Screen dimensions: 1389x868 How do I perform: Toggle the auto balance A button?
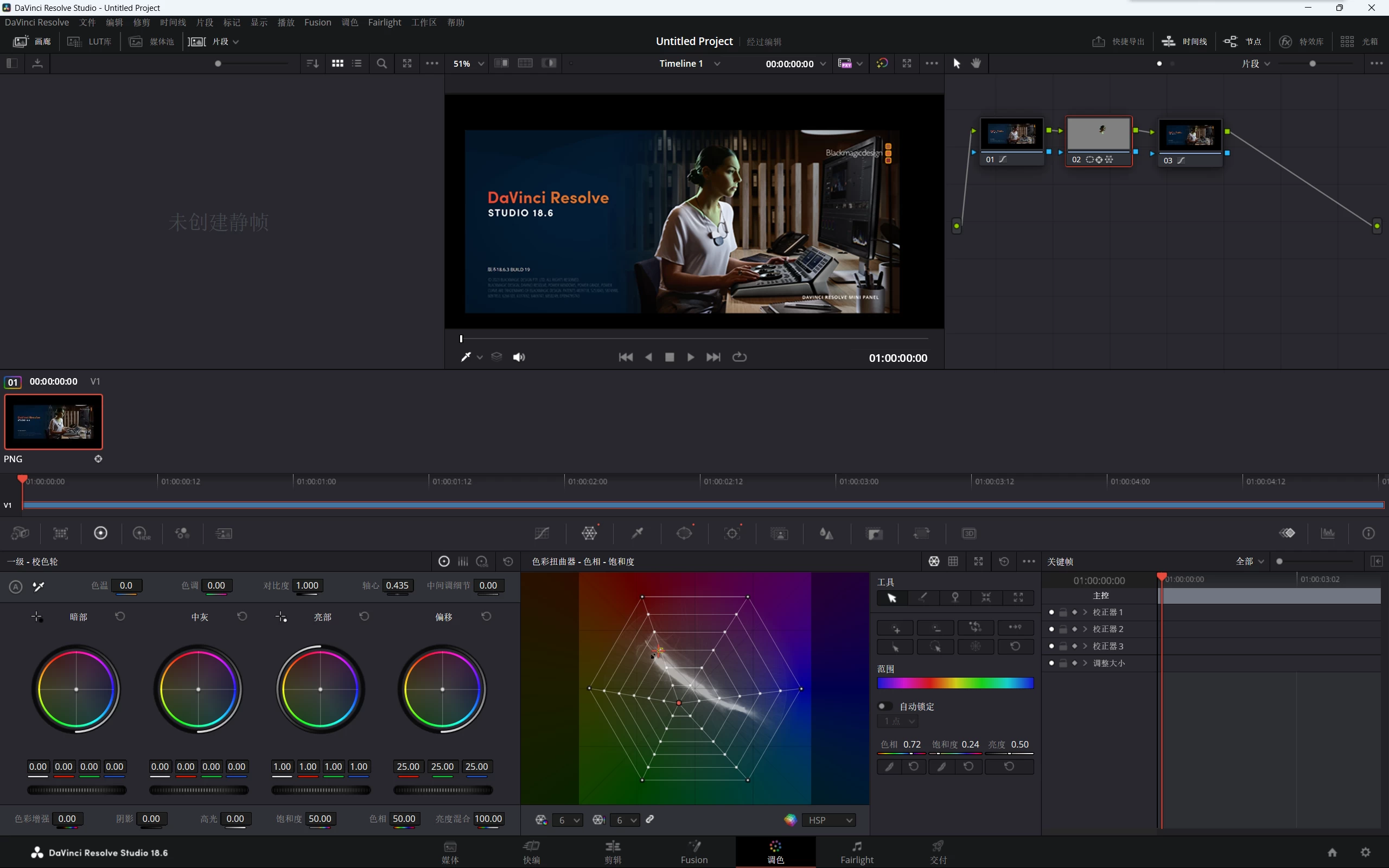pyautogui.click(x=16, y=586)
